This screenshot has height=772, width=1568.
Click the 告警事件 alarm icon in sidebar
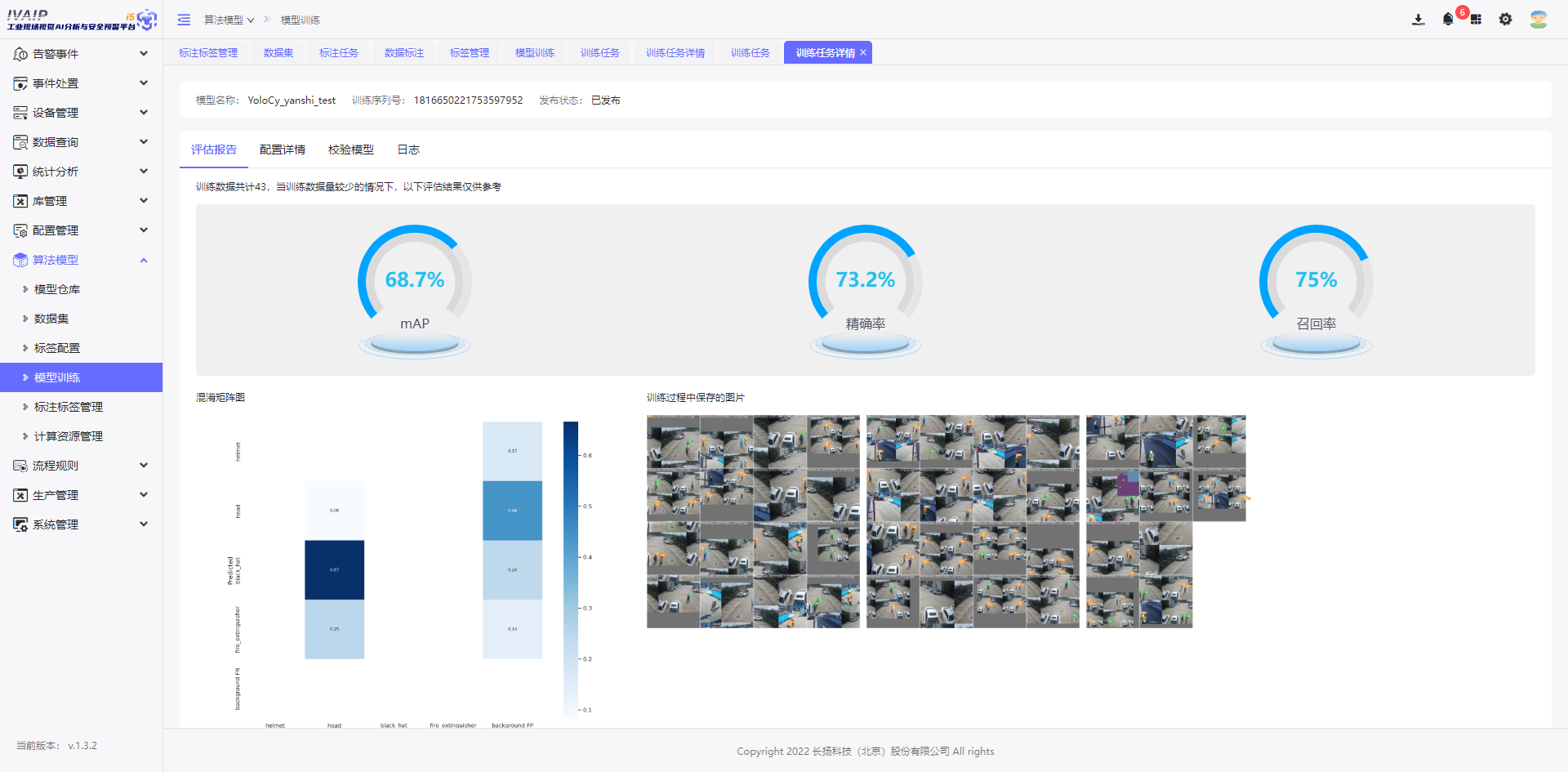[20, 54]
